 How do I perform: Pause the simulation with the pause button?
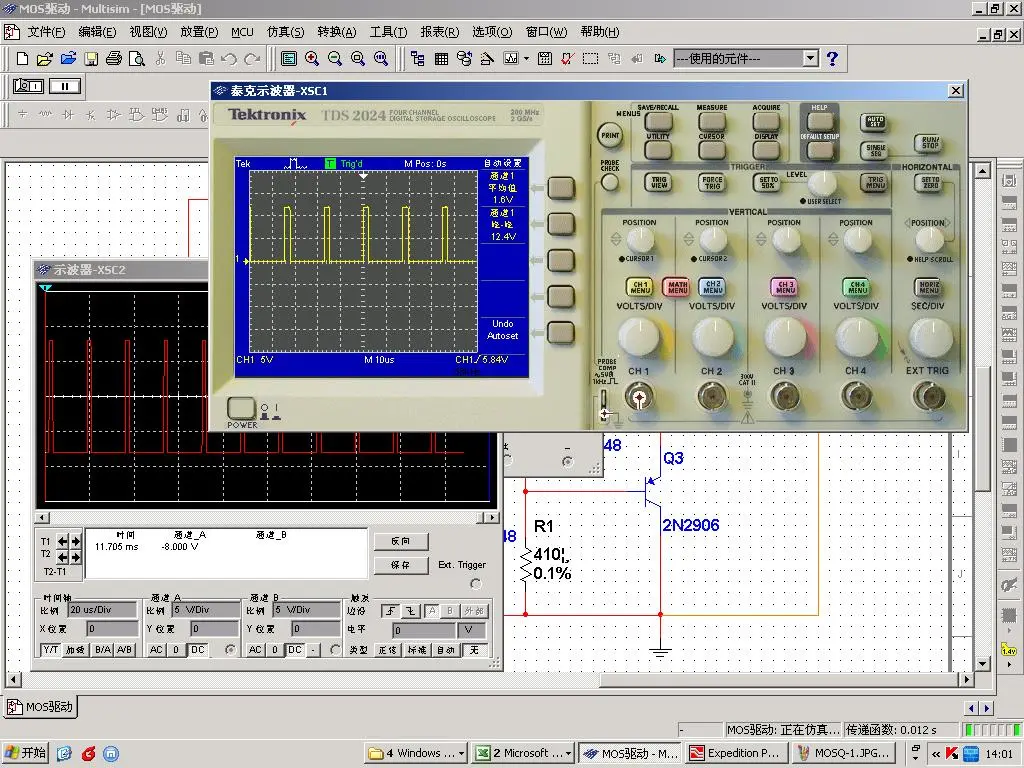(x=65, y=86)
